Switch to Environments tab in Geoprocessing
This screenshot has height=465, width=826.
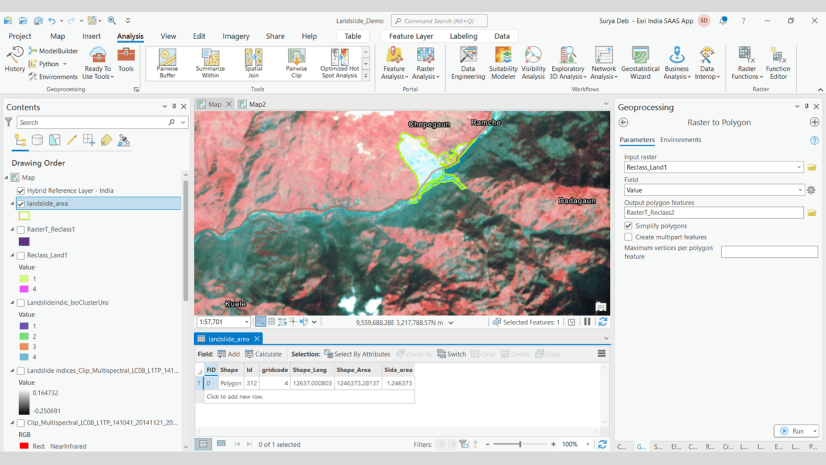point(681,140)
